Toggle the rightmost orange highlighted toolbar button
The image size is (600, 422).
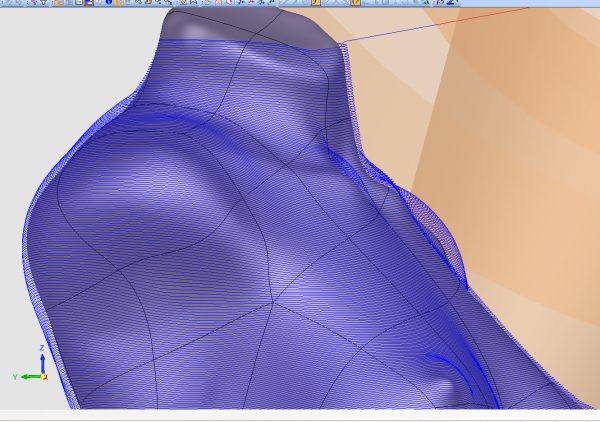pos(355,2)
